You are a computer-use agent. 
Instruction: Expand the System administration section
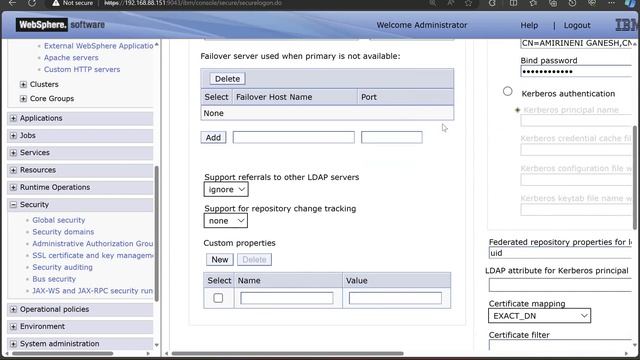tap(13, 344)
